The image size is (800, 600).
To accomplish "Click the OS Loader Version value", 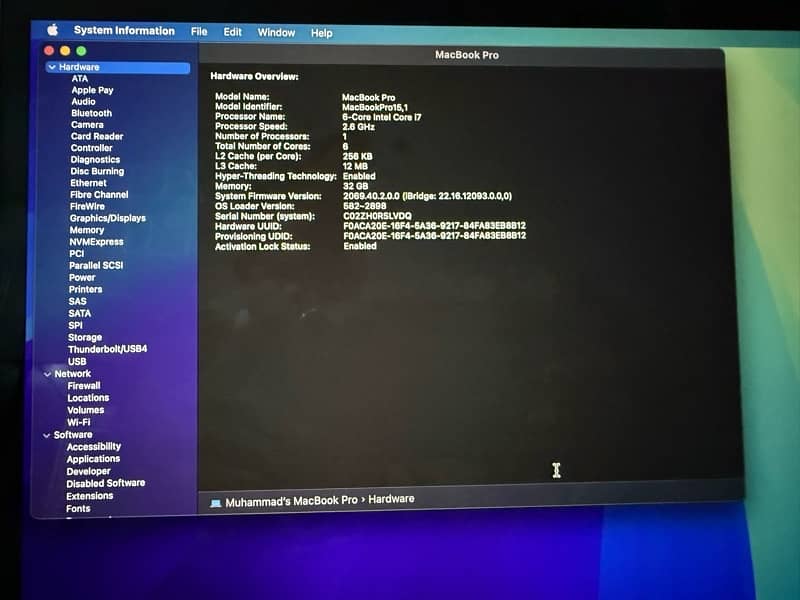I will pyautogui.click(x=365, y=206).
